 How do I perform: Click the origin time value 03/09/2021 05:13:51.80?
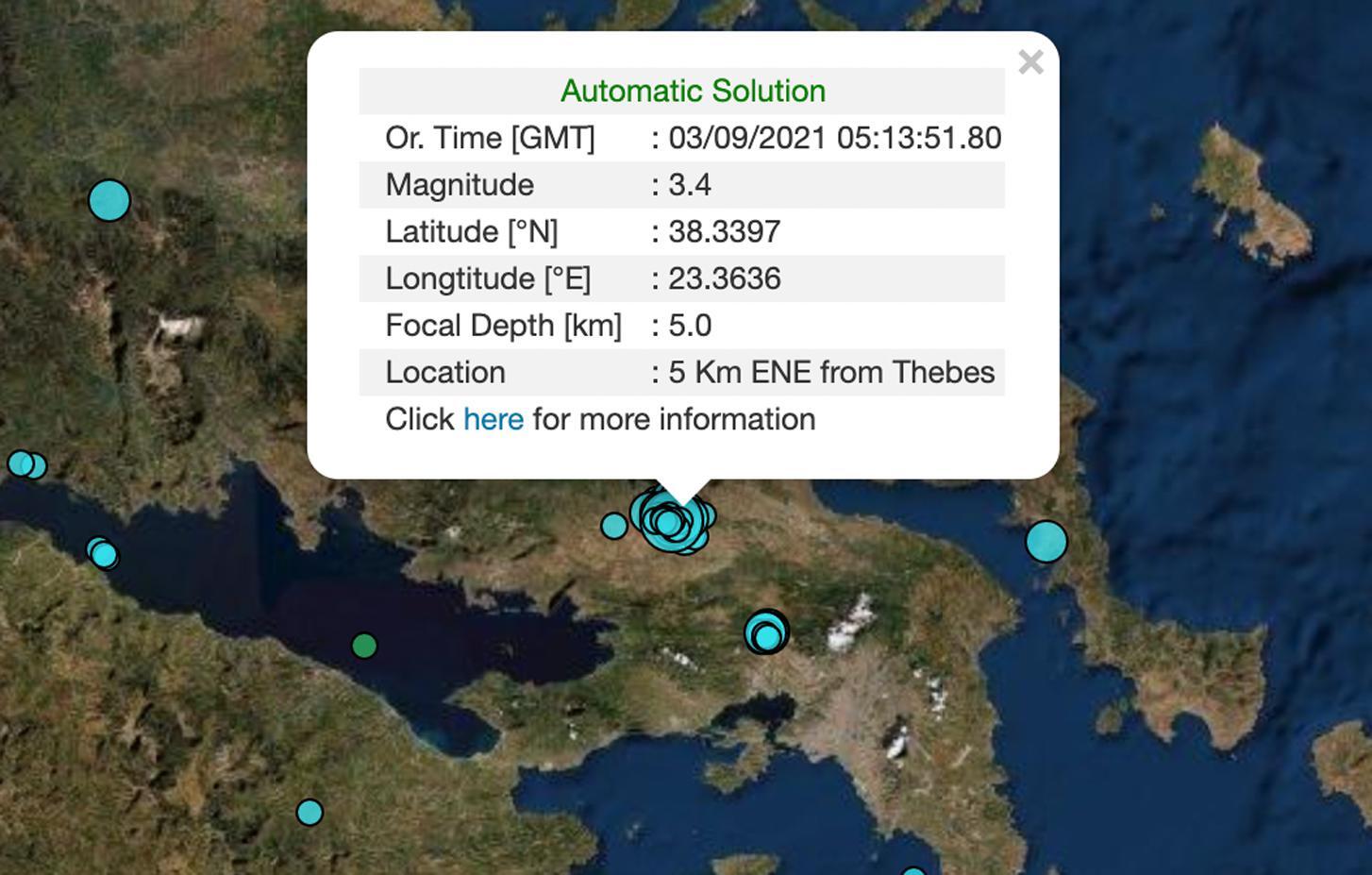(x=834, y=138)
